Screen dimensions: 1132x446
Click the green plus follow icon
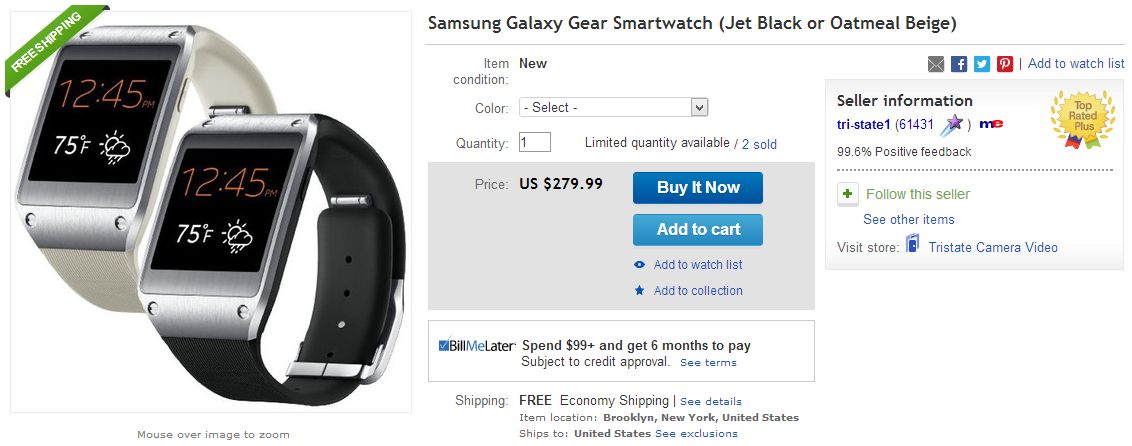848,194
